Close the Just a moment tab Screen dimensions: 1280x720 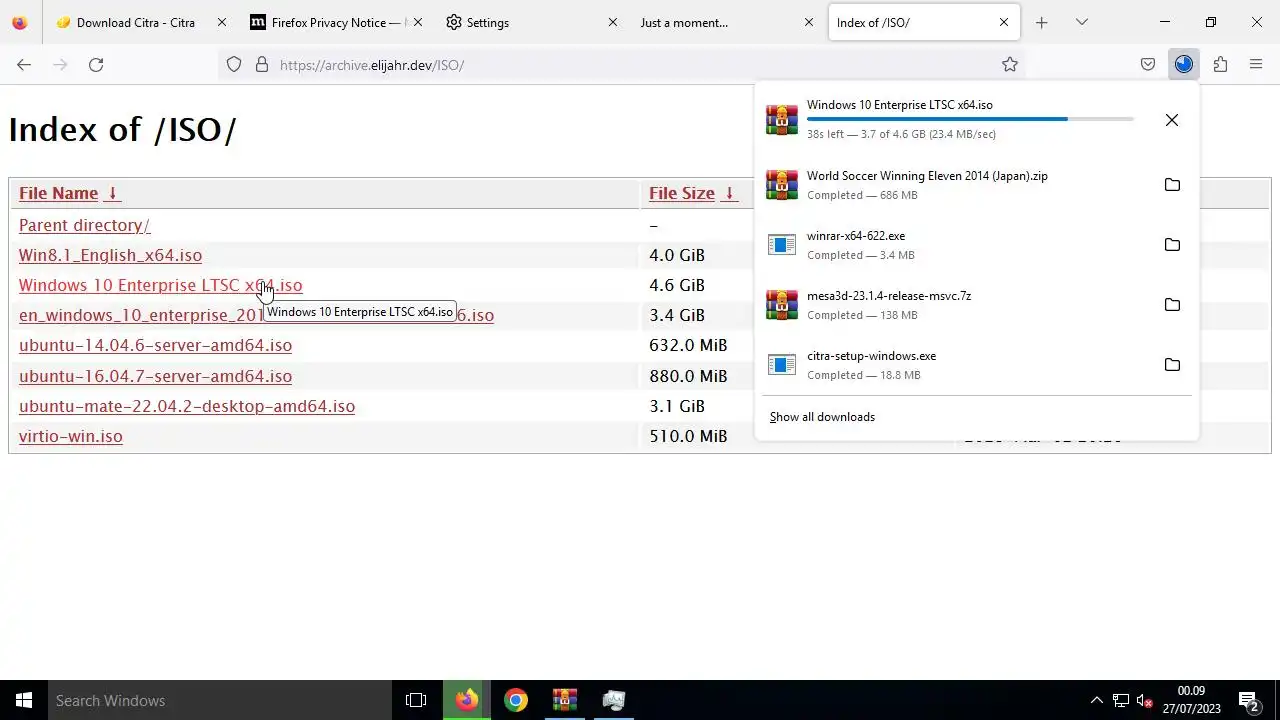809,22
